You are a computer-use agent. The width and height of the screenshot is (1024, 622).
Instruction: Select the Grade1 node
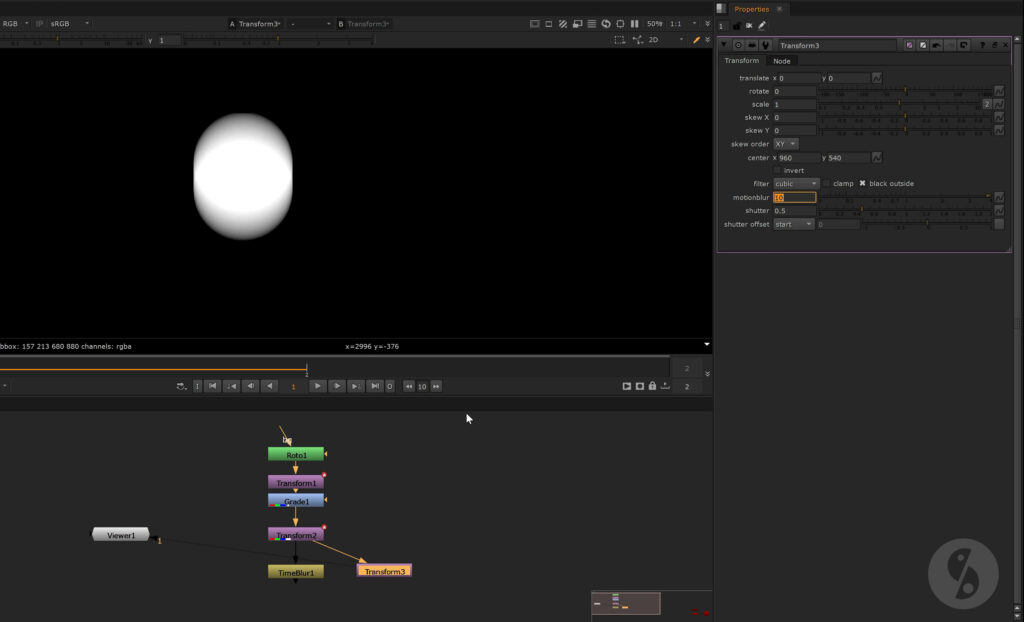(x=296, y=501)
